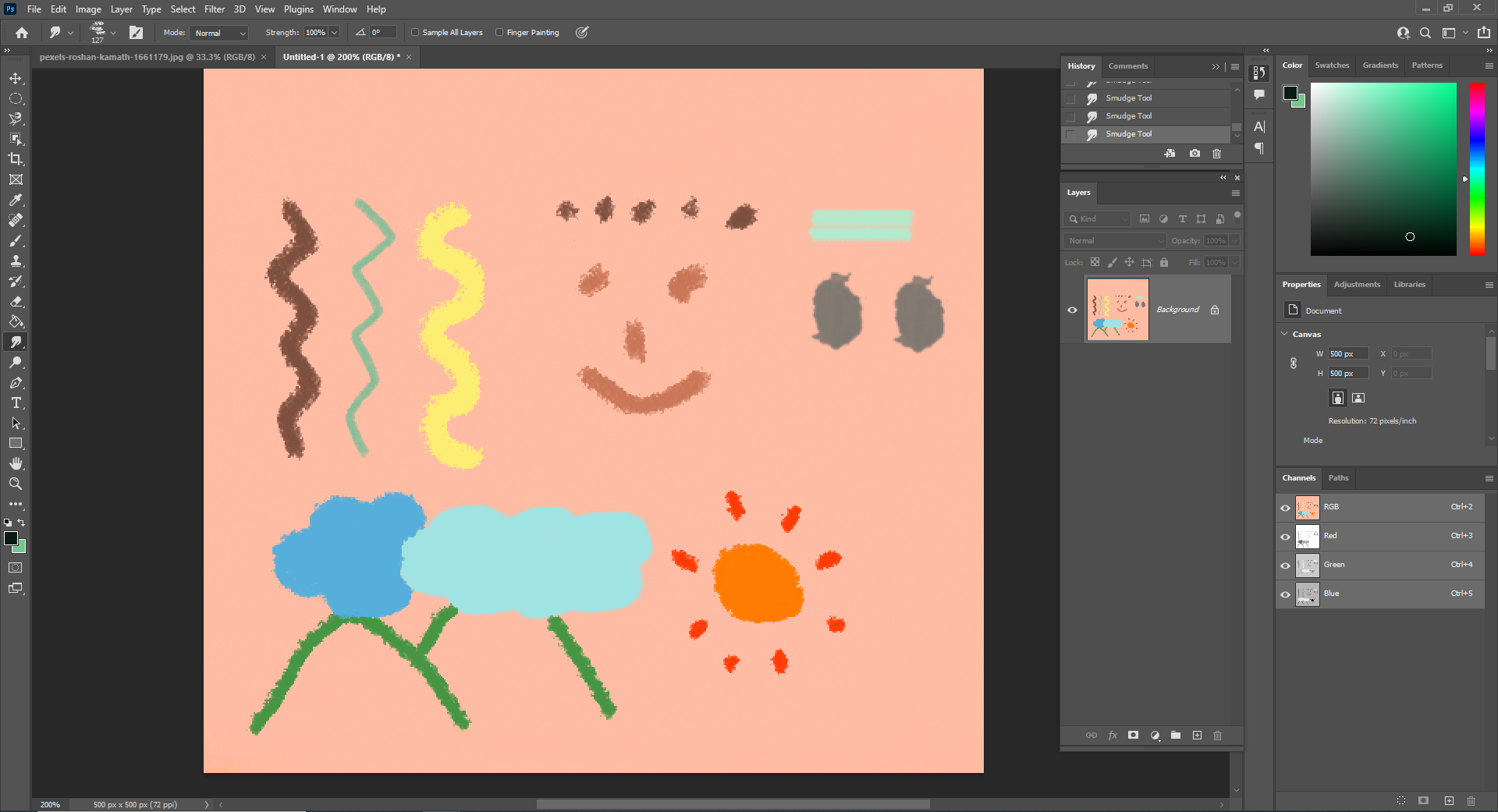Click the foreground color swatch in toolbar
1498x812 pixels.
(x=11, y=539)
